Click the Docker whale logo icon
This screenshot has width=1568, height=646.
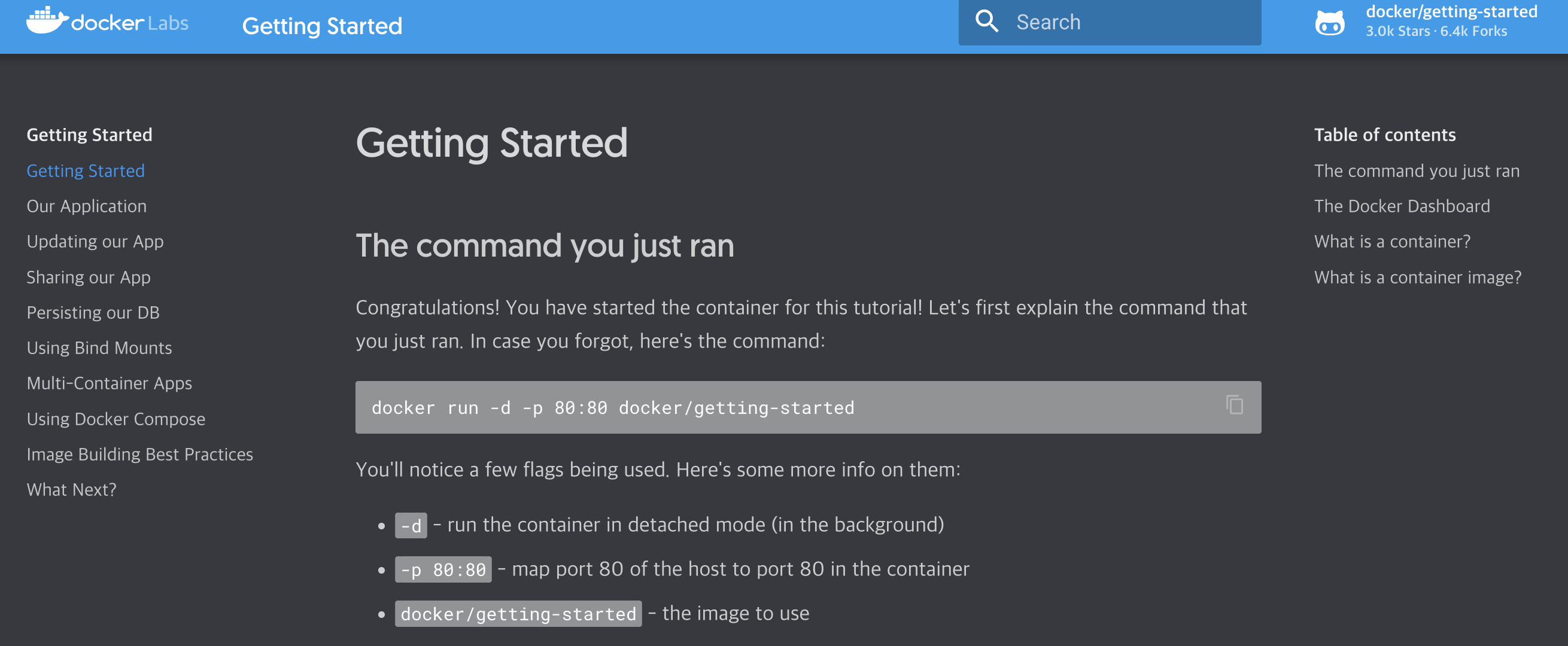pyautogui.click(x=46, y=22)
